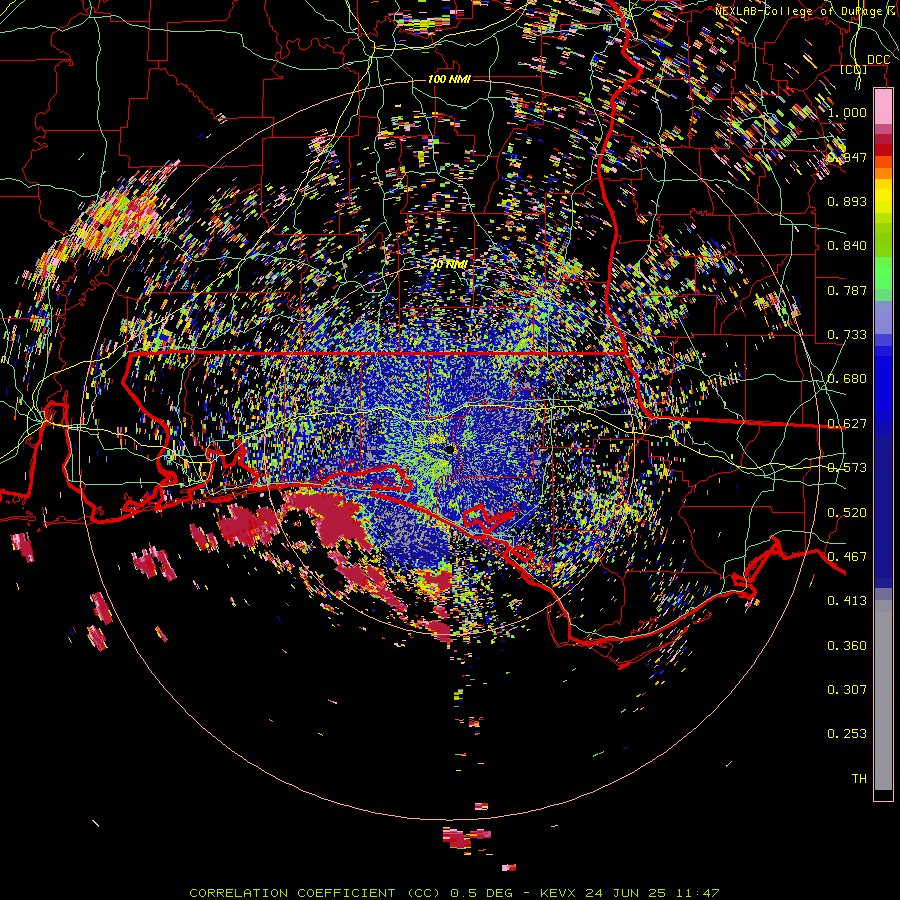This screenshot has height=900, width=900.
Task: Click the Correlation Coefficient KEVX caption text
Action: pyautogui.click(x=454, y=893)
